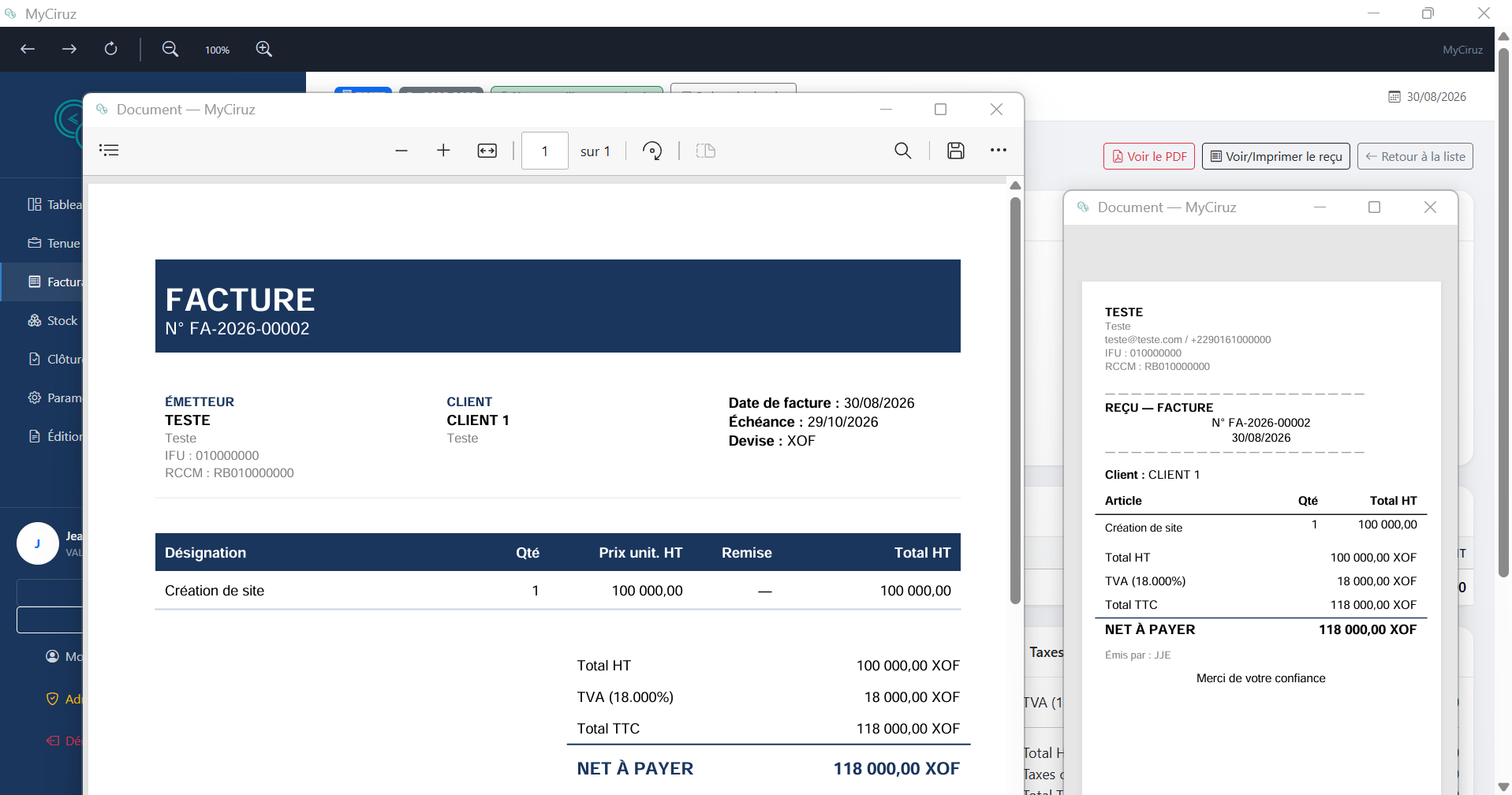Open the Tableau de bord sidebar entry

coord(54,204)
